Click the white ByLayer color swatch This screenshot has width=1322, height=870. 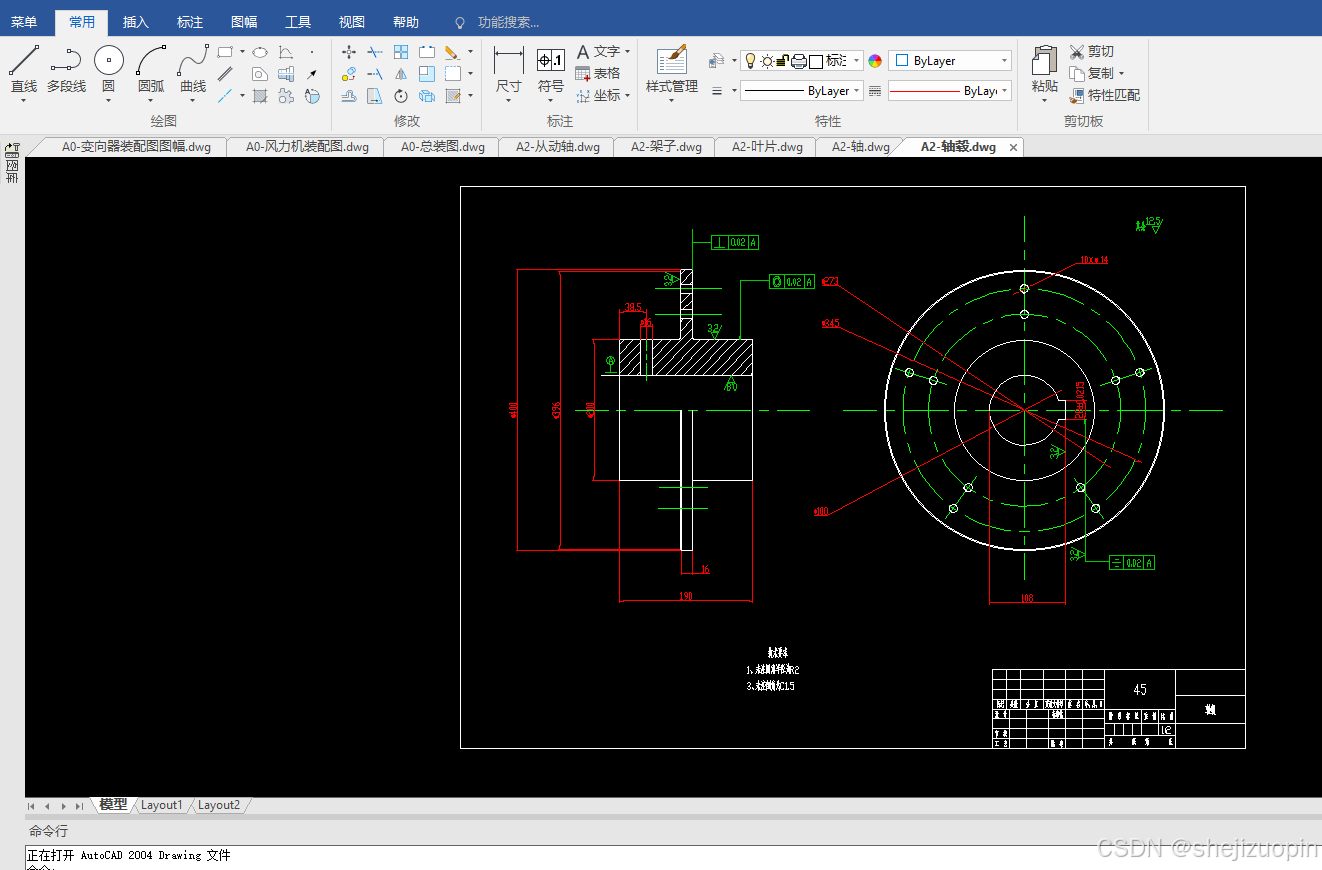click(x=901, y=61)
